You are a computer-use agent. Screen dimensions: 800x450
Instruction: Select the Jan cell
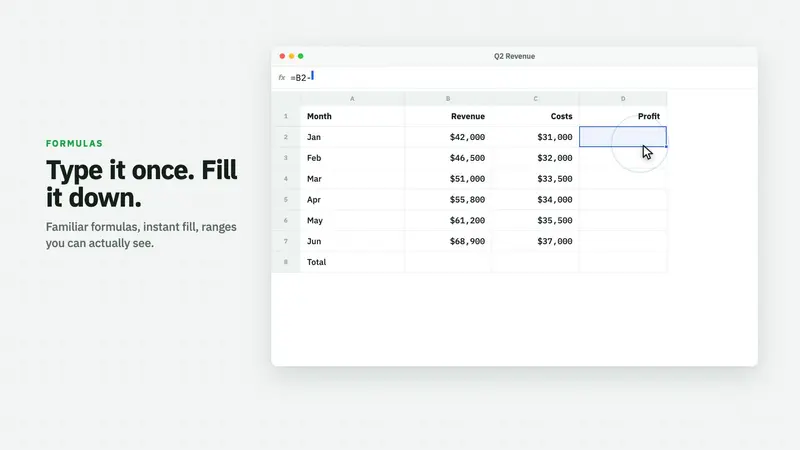pos(353,137)
